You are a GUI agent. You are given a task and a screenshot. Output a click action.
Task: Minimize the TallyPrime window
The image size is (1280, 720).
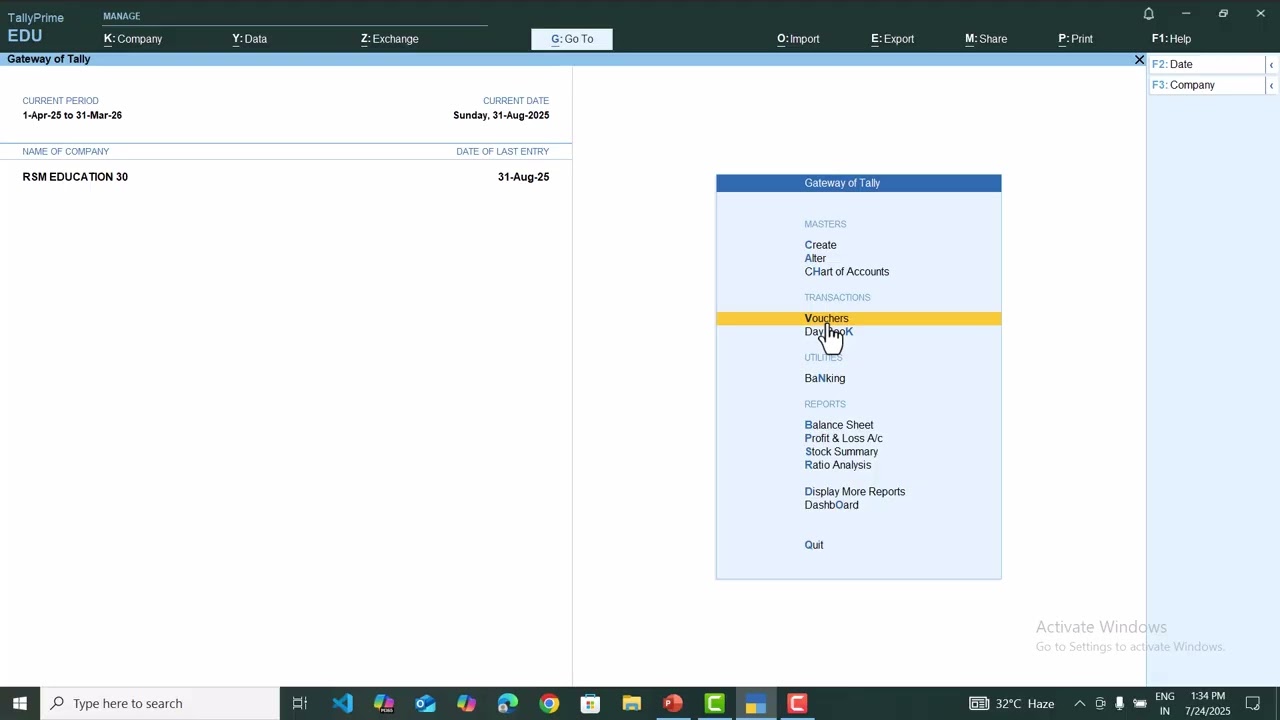(1186, 14)
